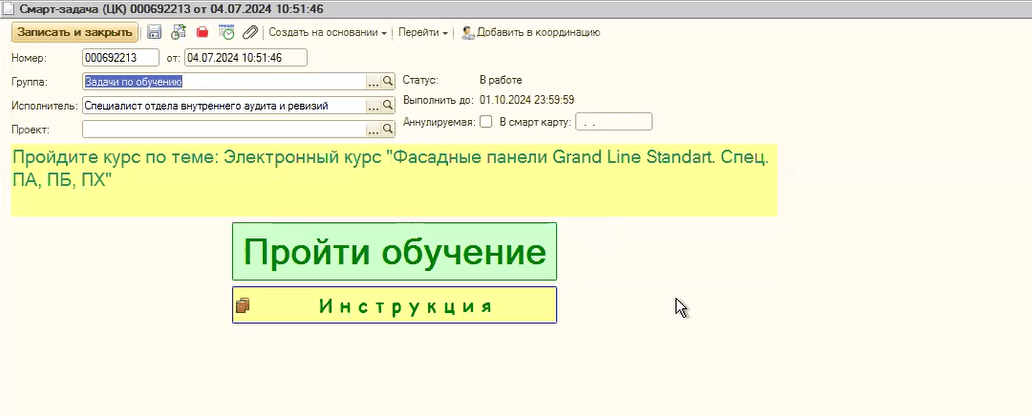The height and width of the screenshot is (416, 1032).
Task: Open the magnifier lookup for Исполнитель
Action: click(x=388, y=105)
